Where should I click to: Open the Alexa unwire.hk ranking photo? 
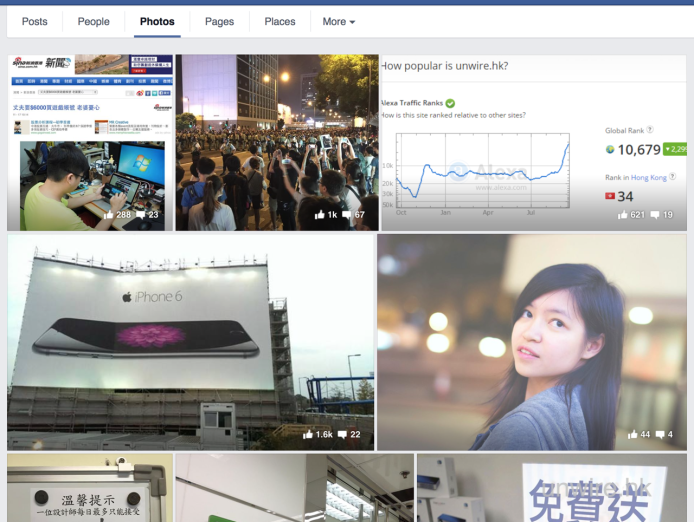pyautogui.click(x=534, y=143)
